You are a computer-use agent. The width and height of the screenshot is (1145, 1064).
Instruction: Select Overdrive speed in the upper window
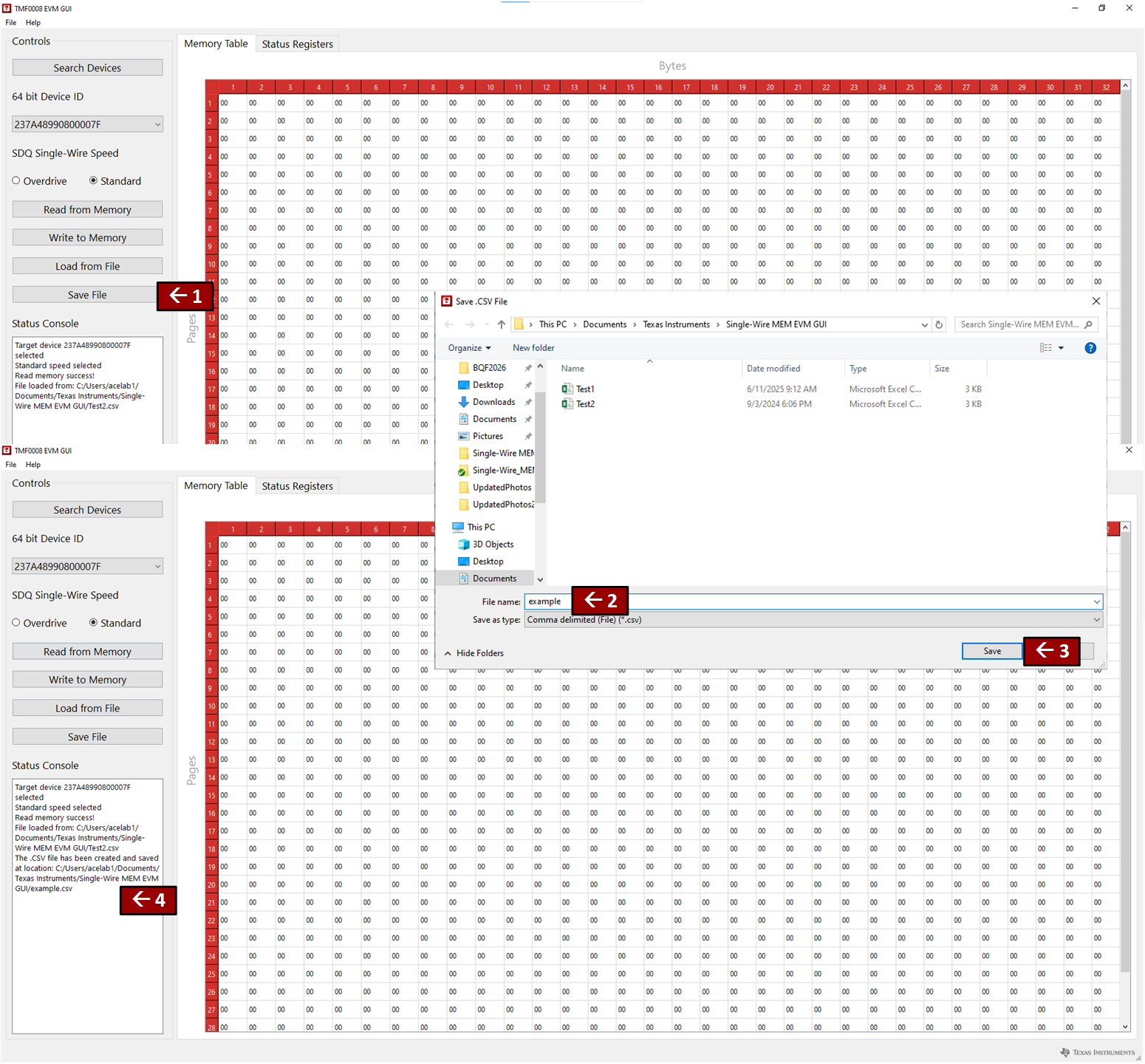pos(16,181)
